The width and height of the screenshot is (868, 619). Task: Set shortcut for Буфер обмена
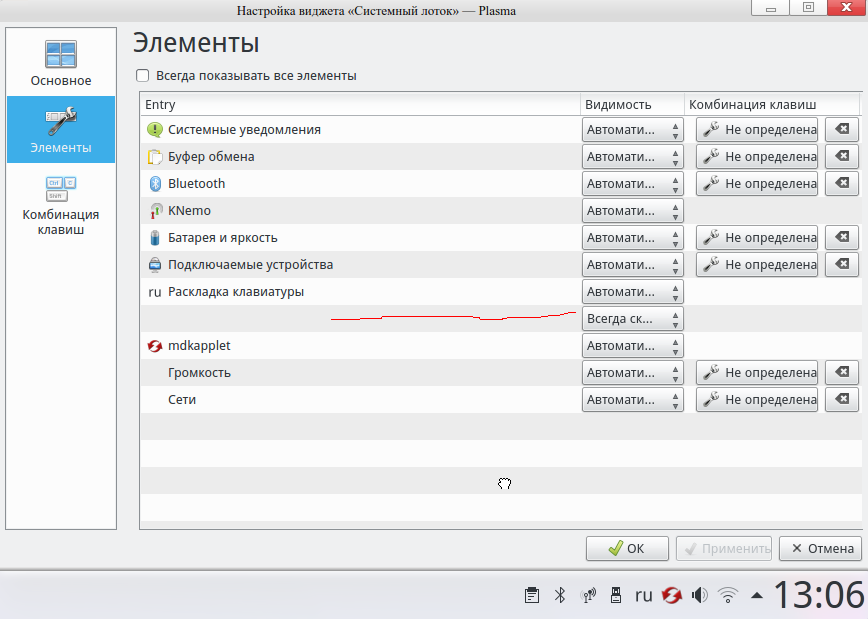tap(757, 157)
